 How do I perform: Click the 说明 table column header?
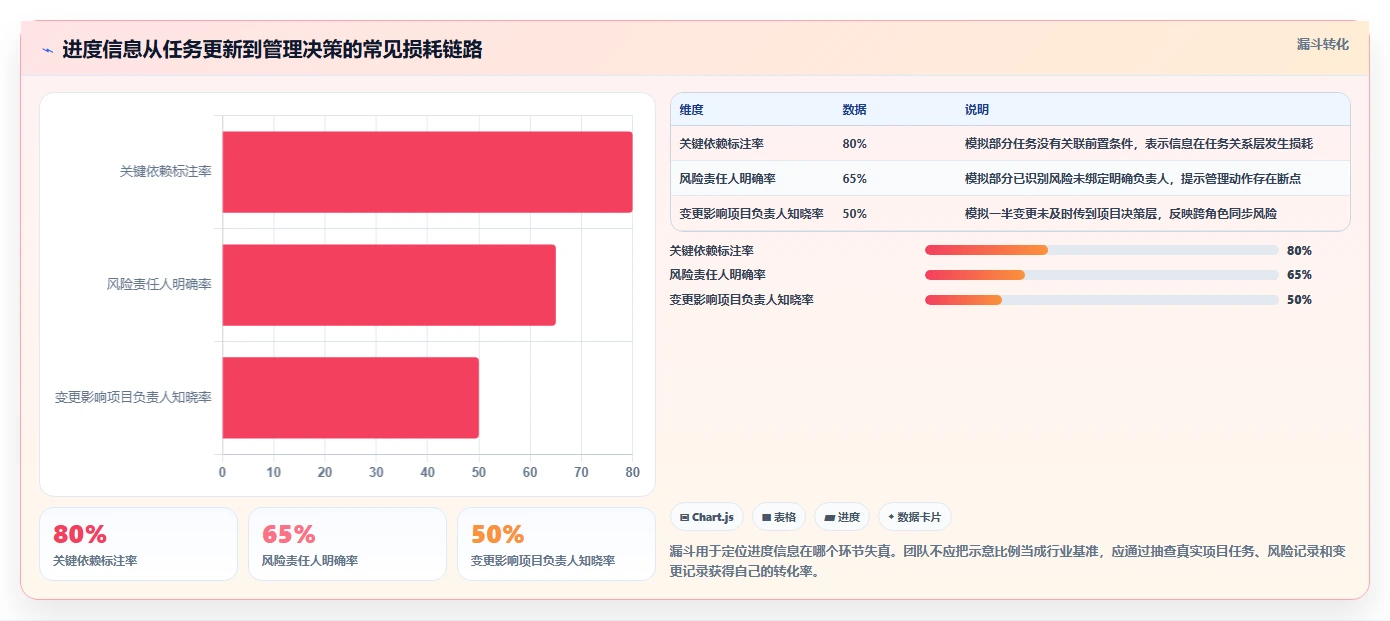[x=976, y=110]
